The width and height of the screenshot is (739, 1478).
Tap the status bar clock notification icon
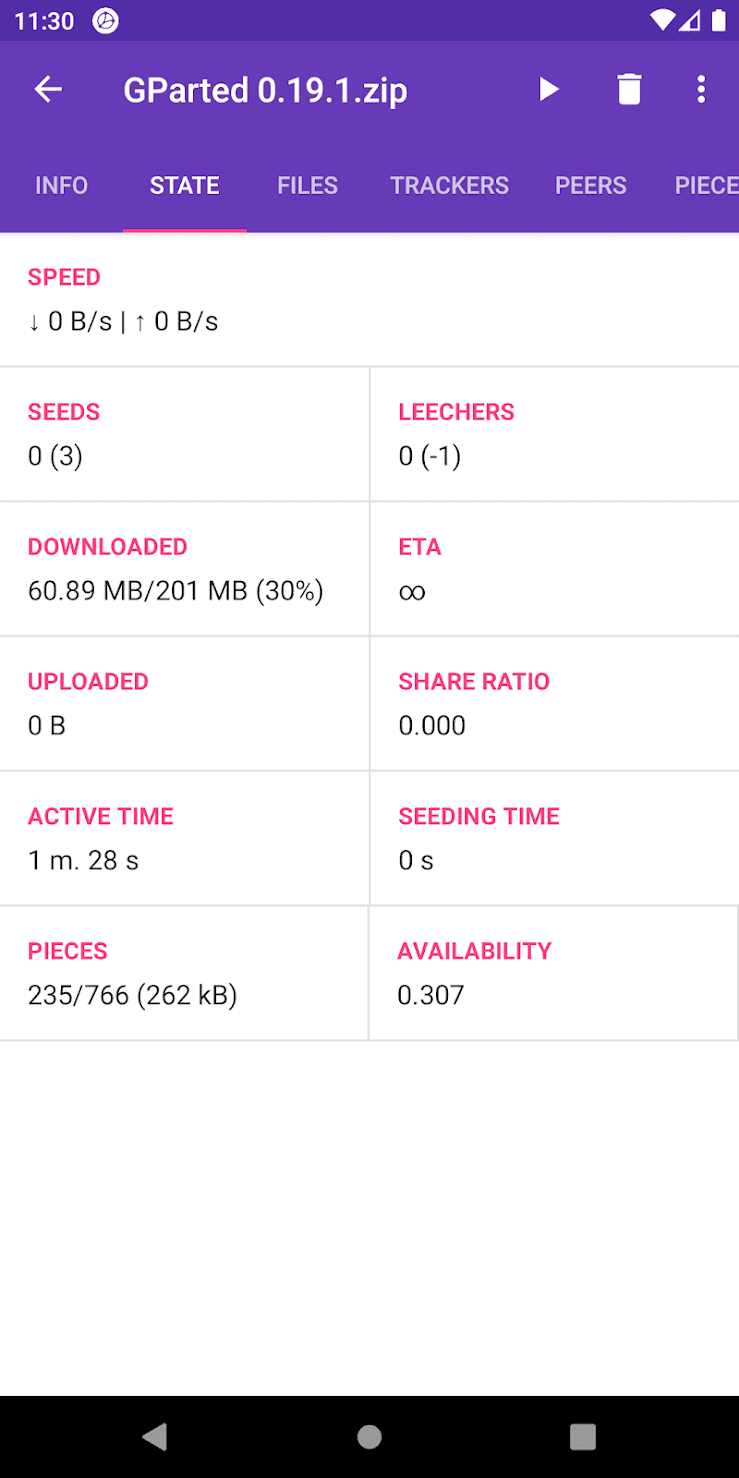105,21
